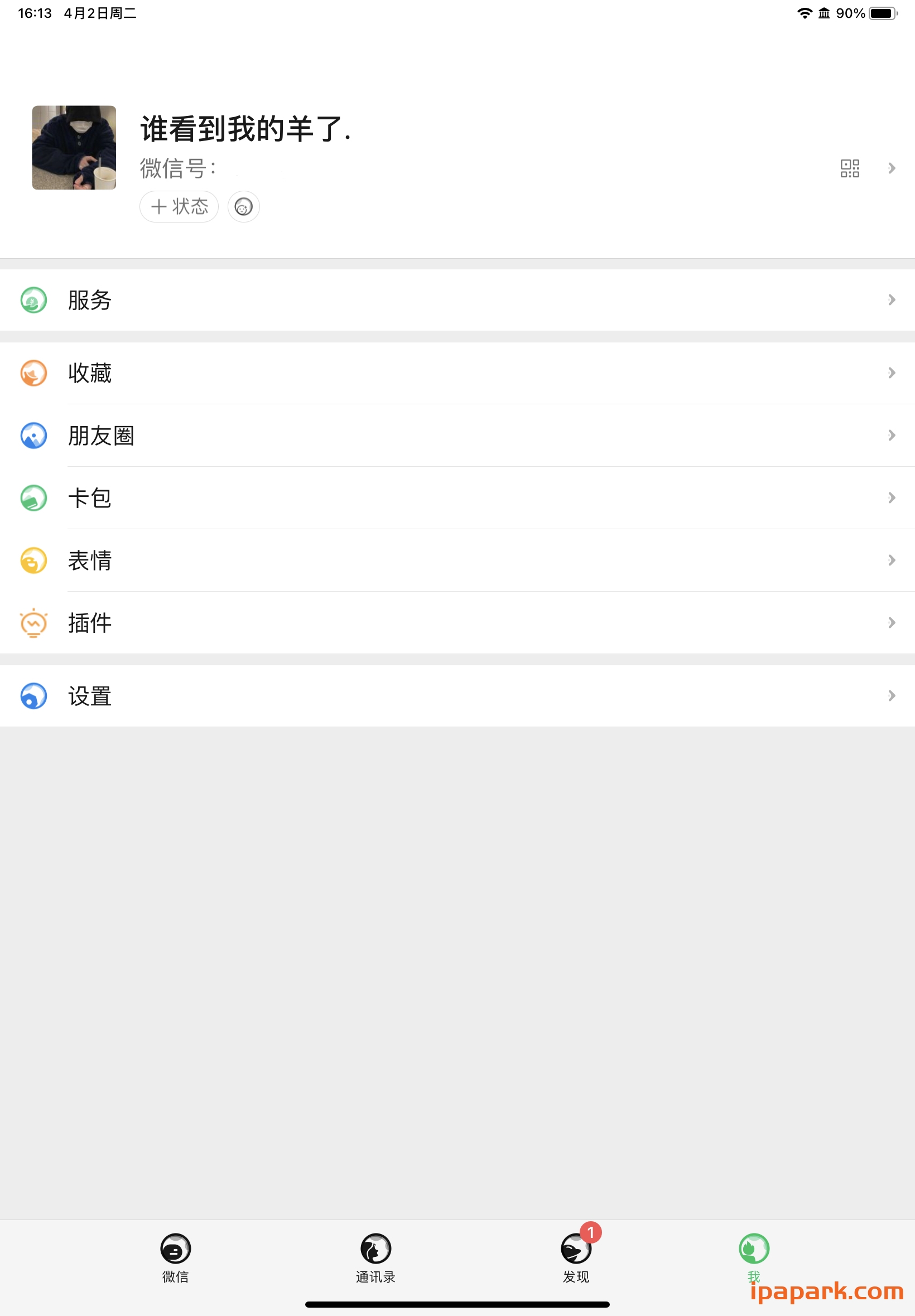
Task: Expand profile details chevron
Action: [891, 168]
